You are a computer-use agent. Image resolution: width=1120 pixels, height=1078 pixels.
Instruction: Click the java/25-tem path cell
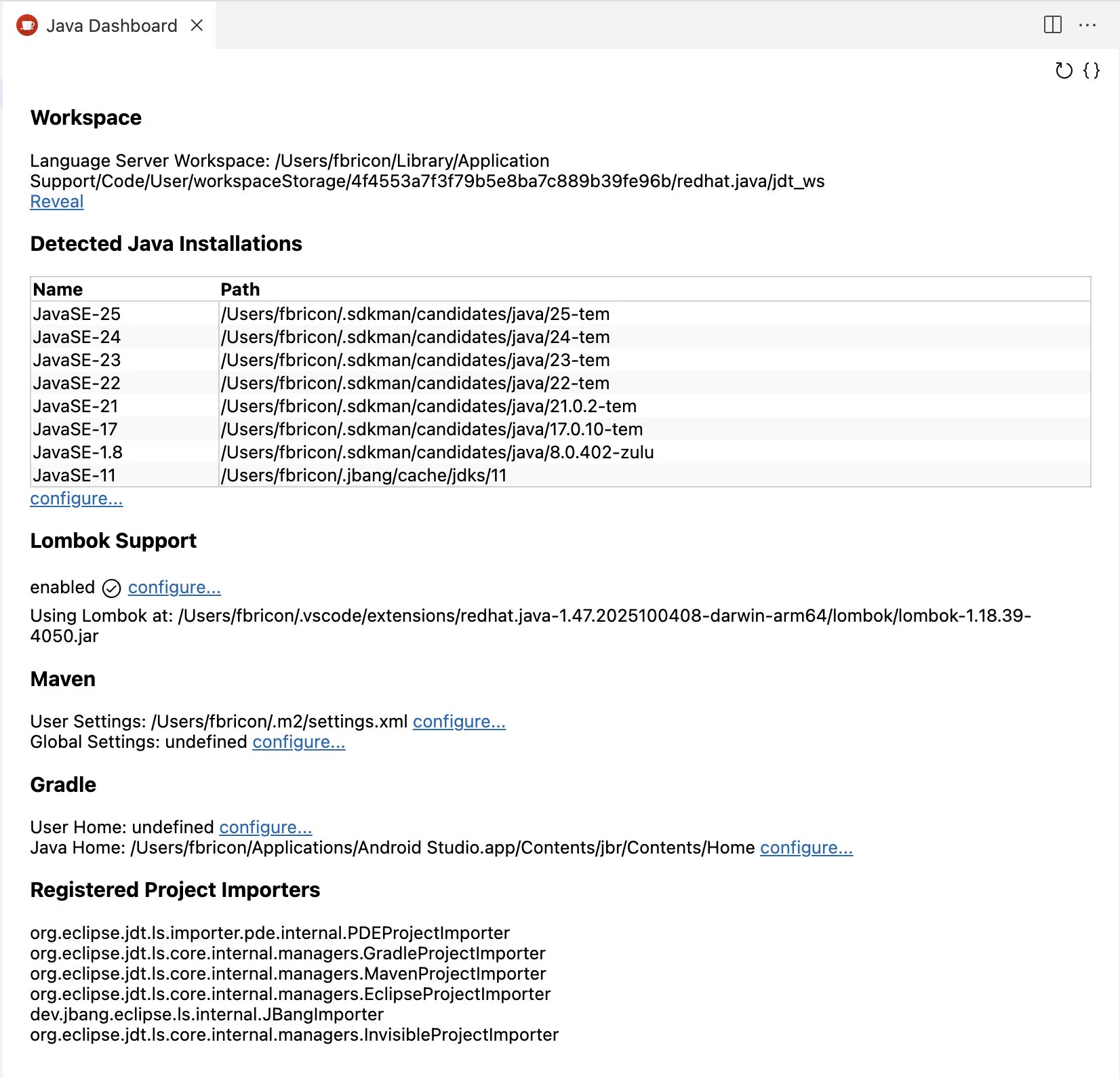tap(655, 314)
